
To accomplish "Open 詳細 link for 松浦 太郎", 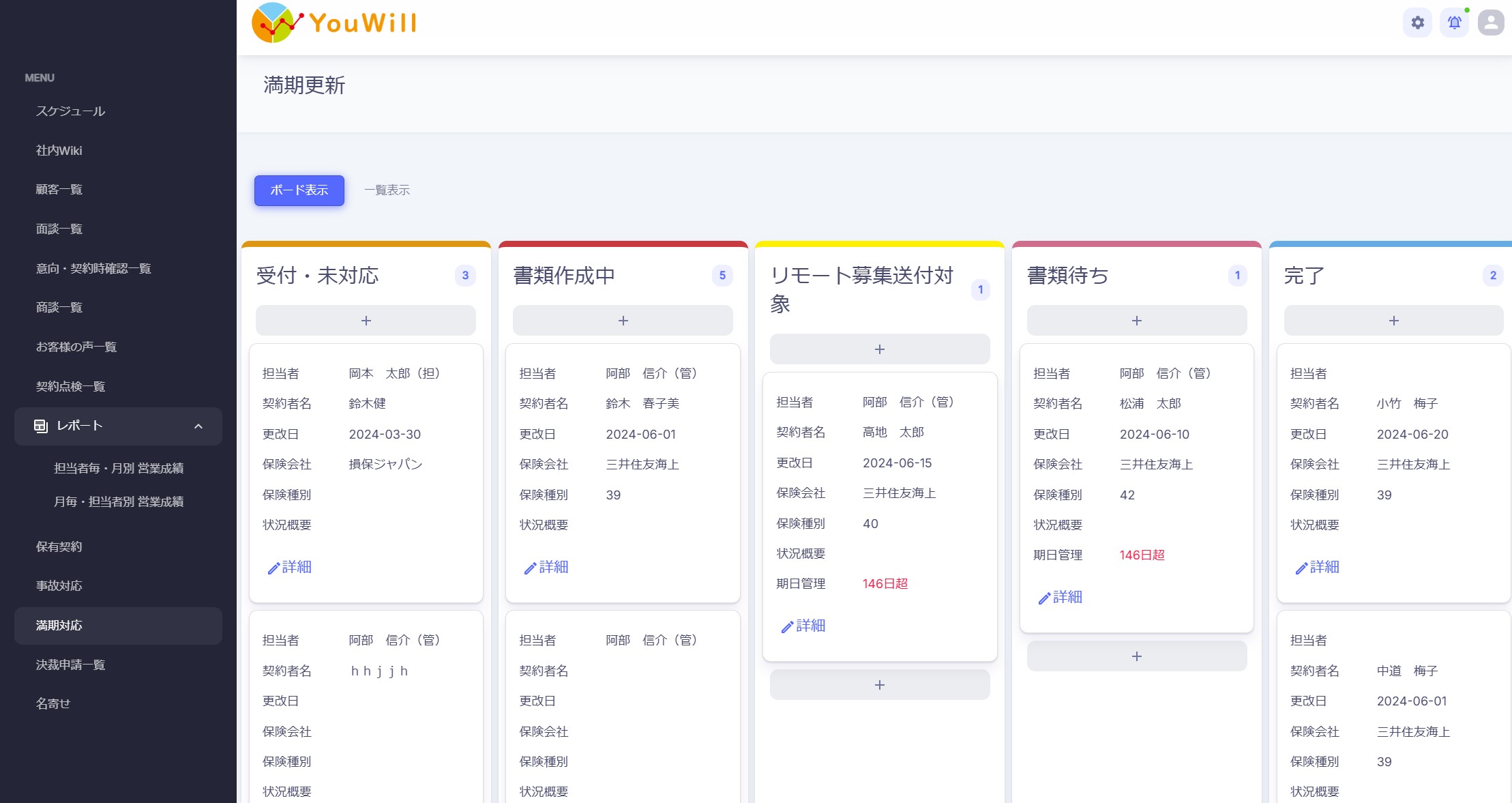I will (x=1061, y=597).
